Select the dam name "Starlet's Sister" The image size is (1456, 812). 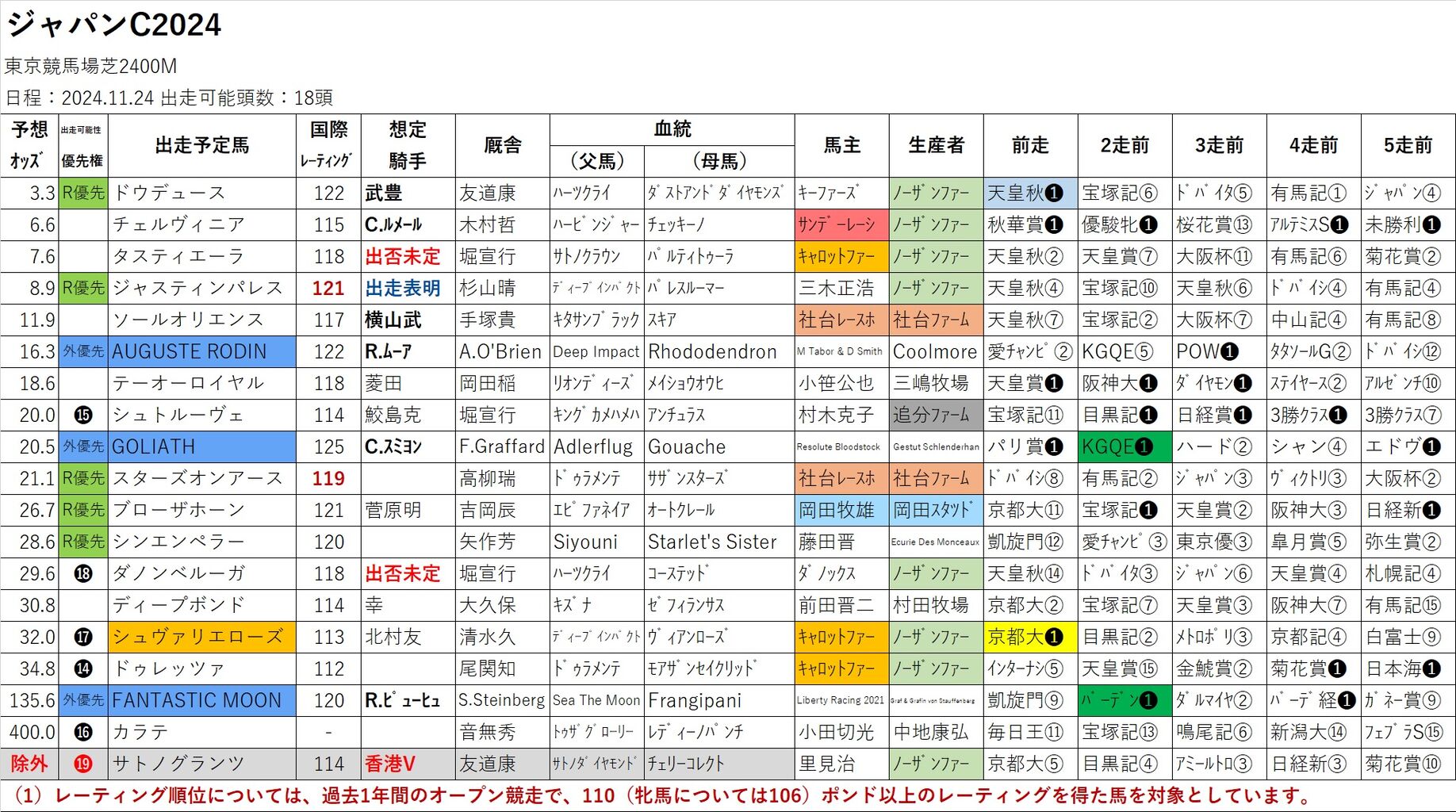pos(712,542)
